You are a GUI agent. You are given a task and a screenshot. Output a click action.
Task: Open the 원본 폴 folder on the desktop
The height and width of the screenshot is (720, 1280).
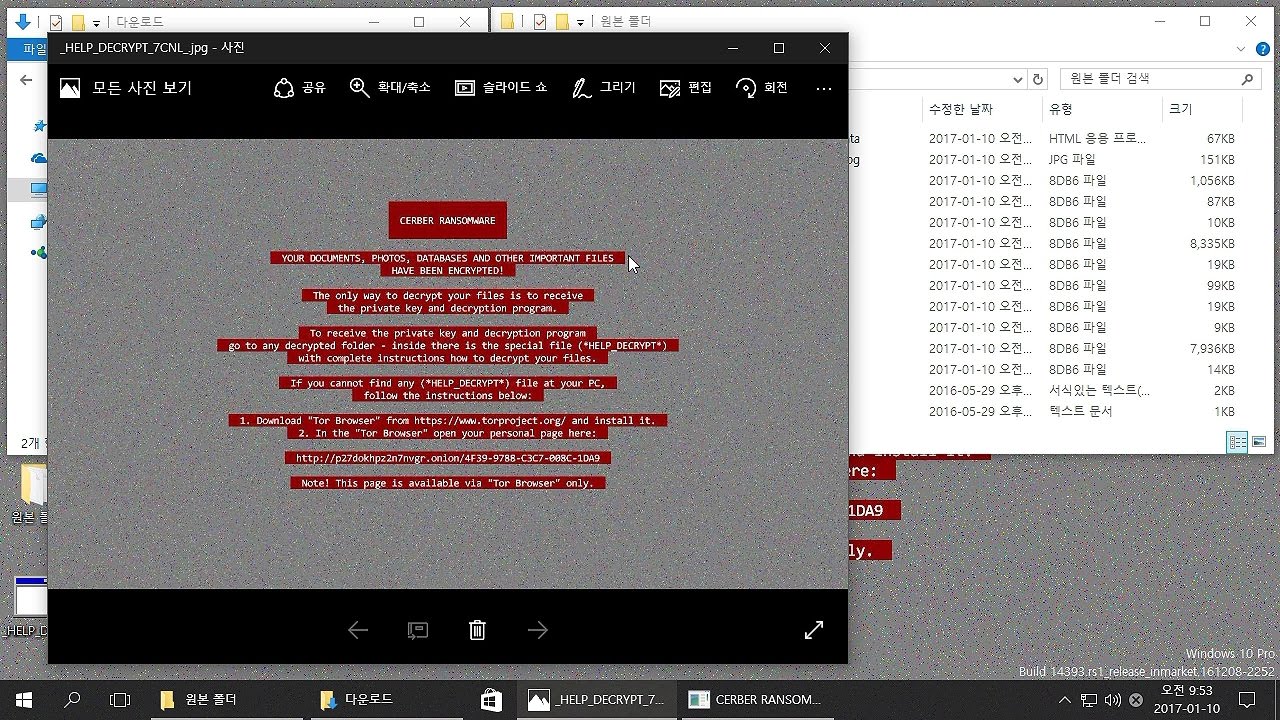click(32, 494)
